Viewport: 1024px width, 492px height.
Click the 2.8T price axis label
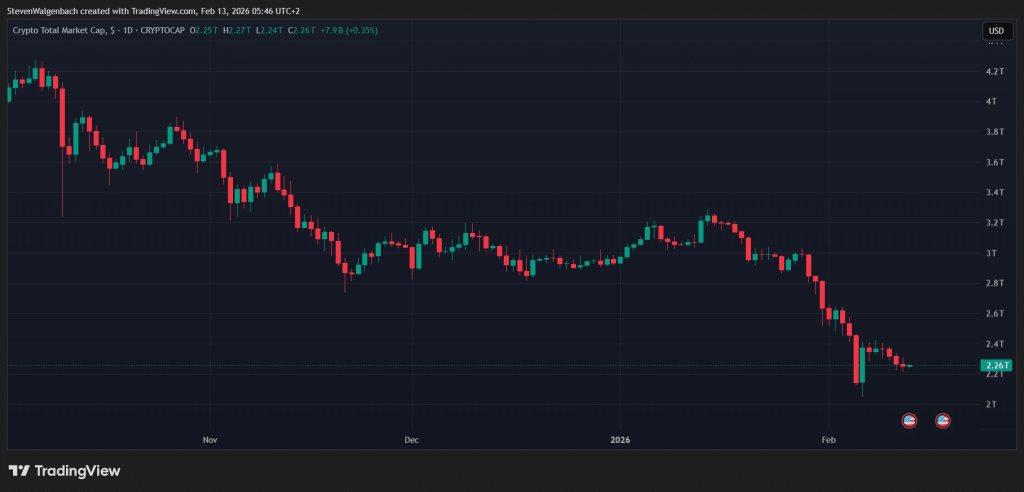[995, 283]
